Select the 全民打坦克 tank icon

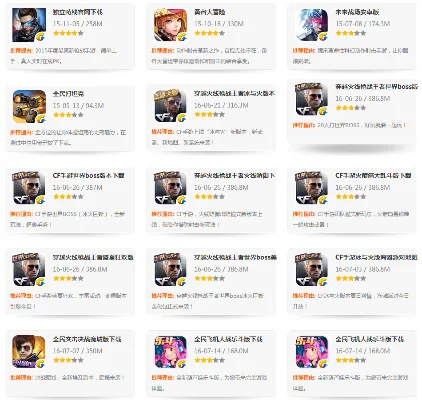pos(29,106)
